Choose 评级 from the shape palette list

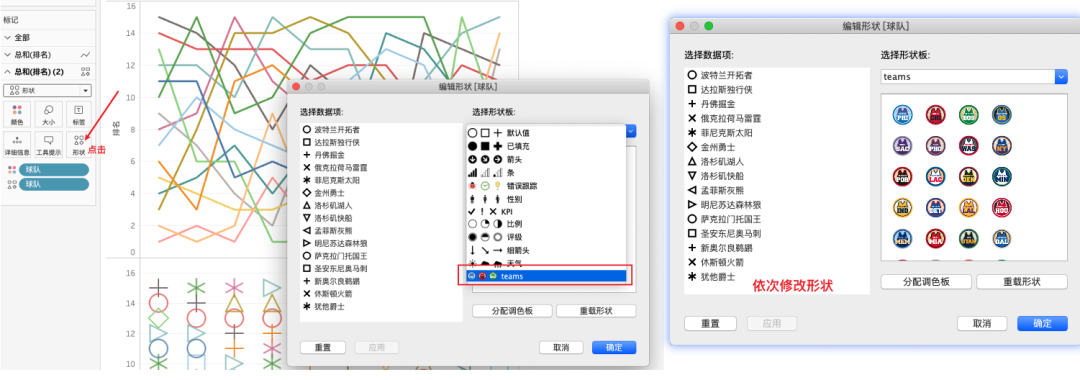coord(546,237)
